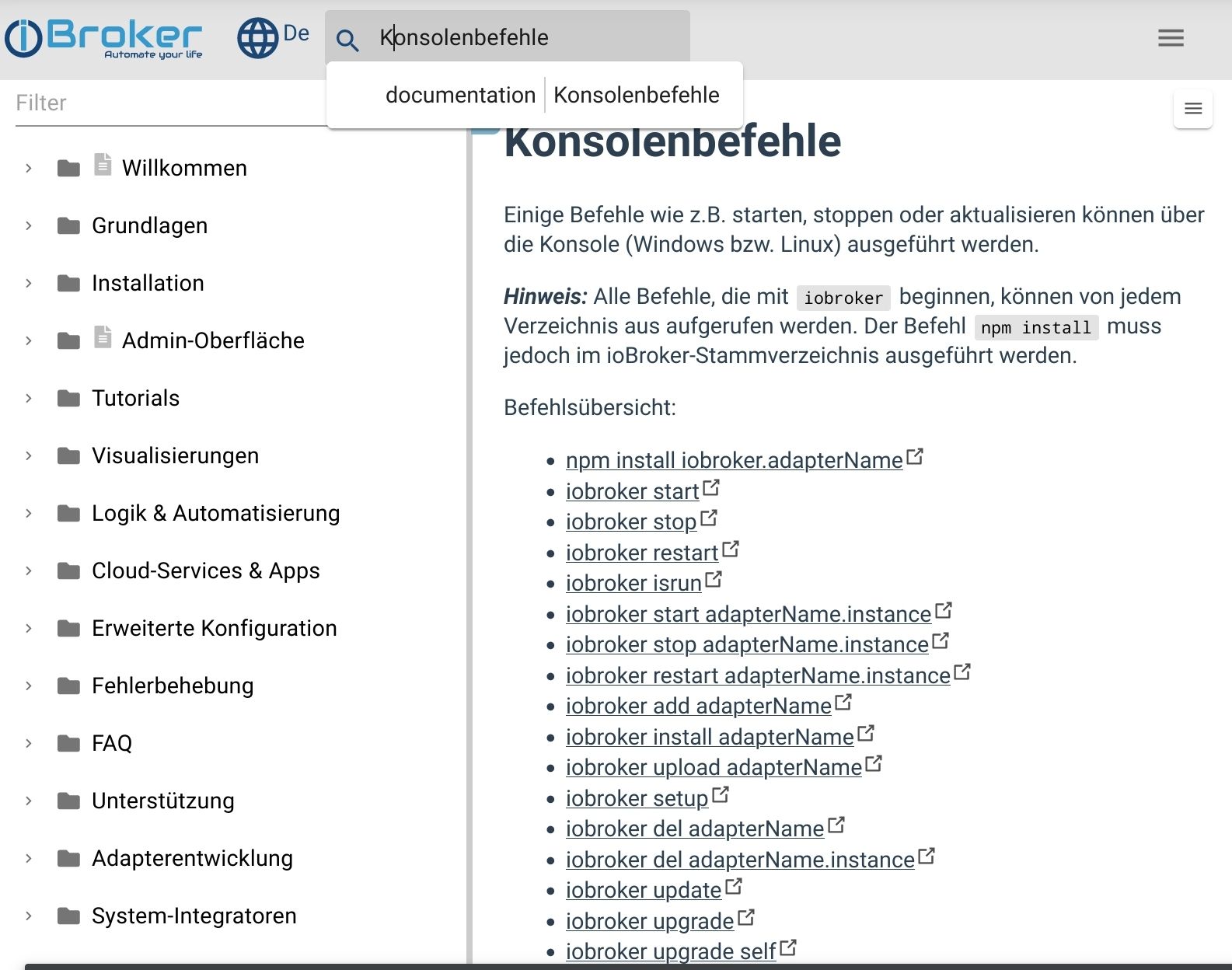The height and width of the screenshot is (970, 1232).
Task: Follow the iobroker upgrade self link
Action: pyautogui.click(x=671, y=951)
